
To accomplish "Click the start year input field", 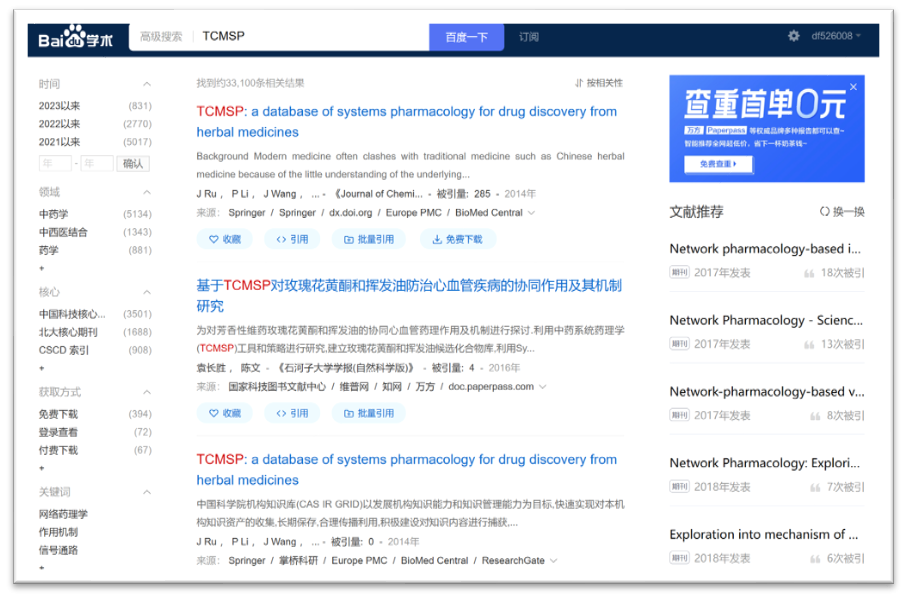I will click(55, 164).
